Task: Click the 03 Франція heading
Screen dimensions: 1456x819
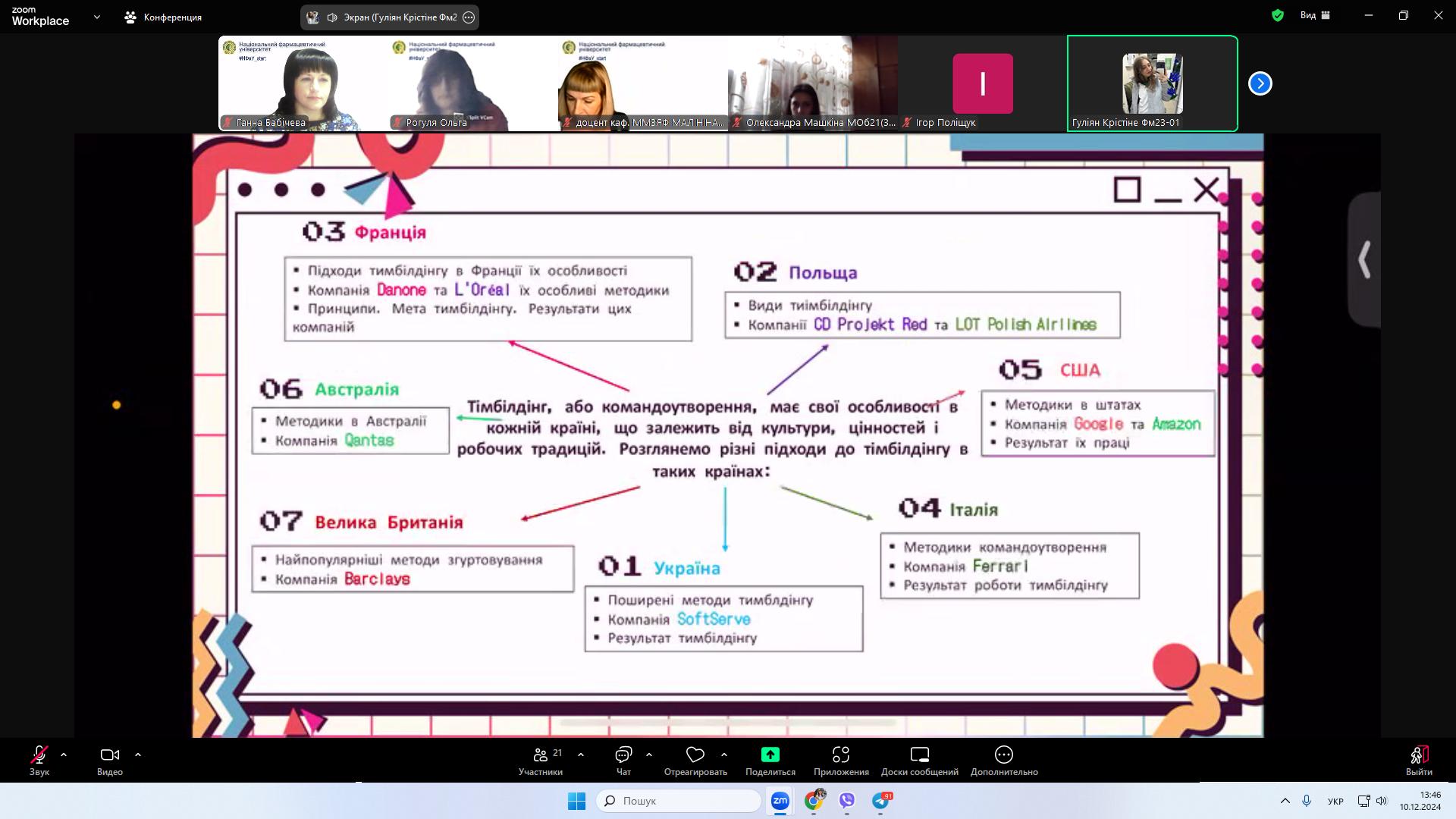Action: click(x=364, y=231)
